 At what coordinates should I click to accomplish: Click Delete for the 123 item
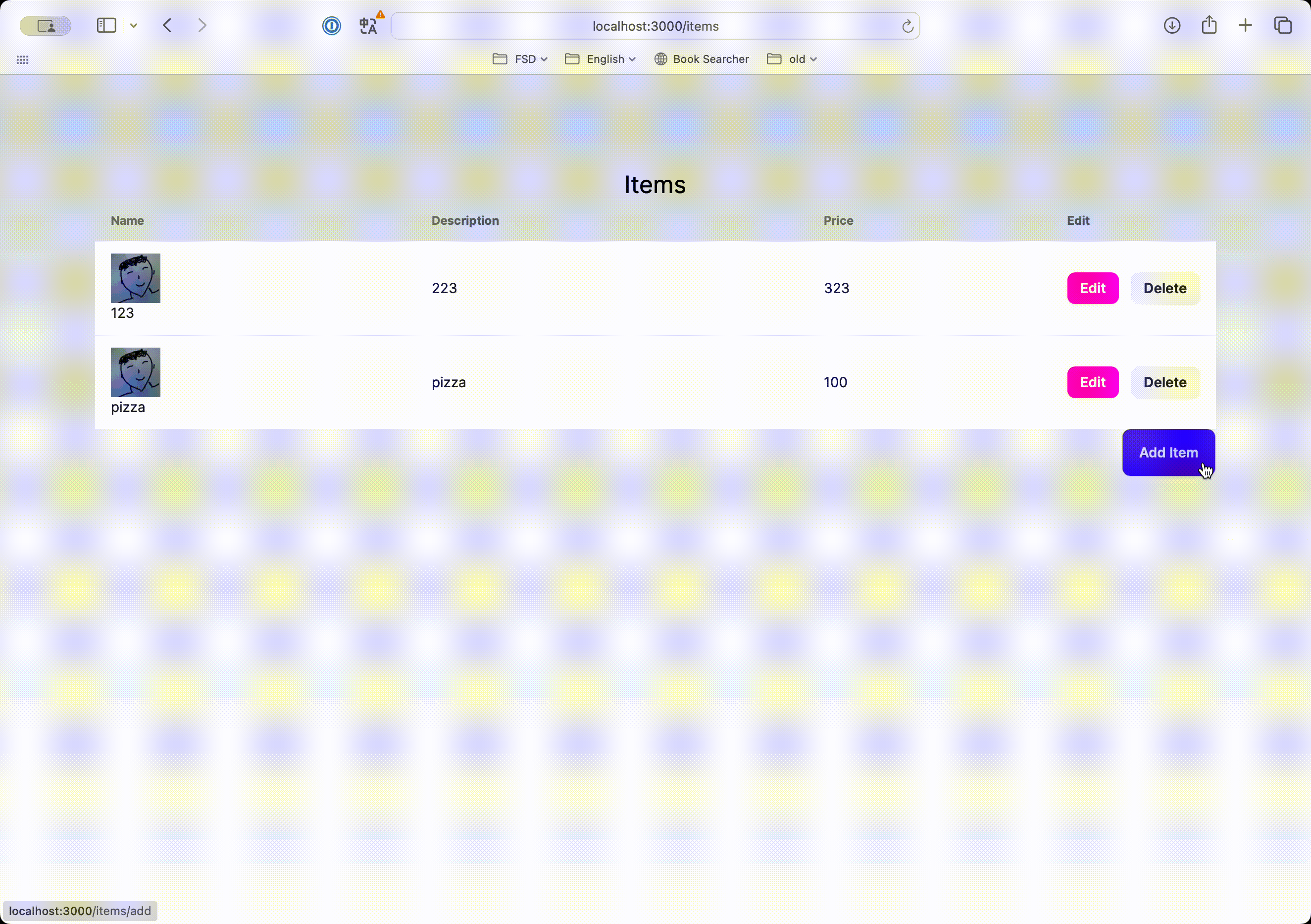point(1165,288)
